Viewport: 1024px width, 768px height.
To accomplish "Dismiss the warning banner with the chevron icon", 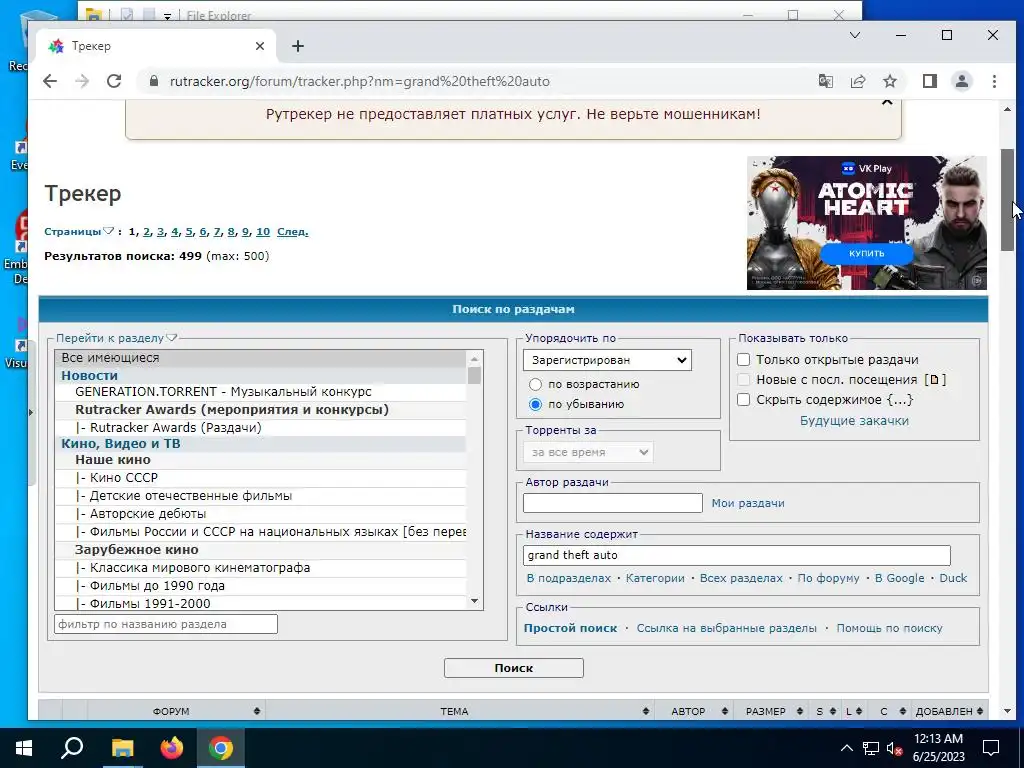I will click(887, 102).
